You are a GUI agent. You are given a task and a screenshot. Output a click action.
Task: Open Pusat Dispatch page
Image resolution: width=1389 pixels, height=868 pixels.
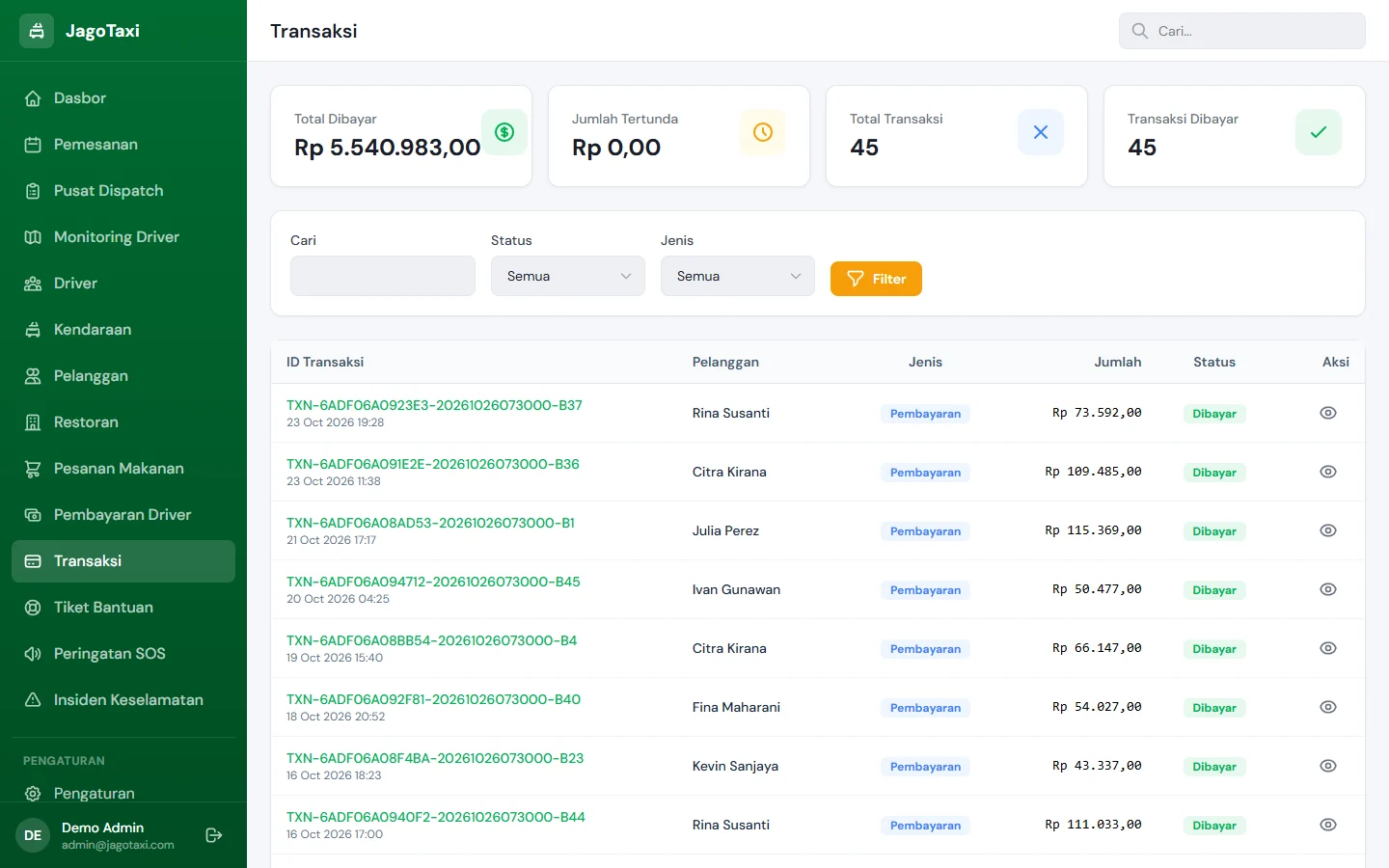(x=123, y=191)
